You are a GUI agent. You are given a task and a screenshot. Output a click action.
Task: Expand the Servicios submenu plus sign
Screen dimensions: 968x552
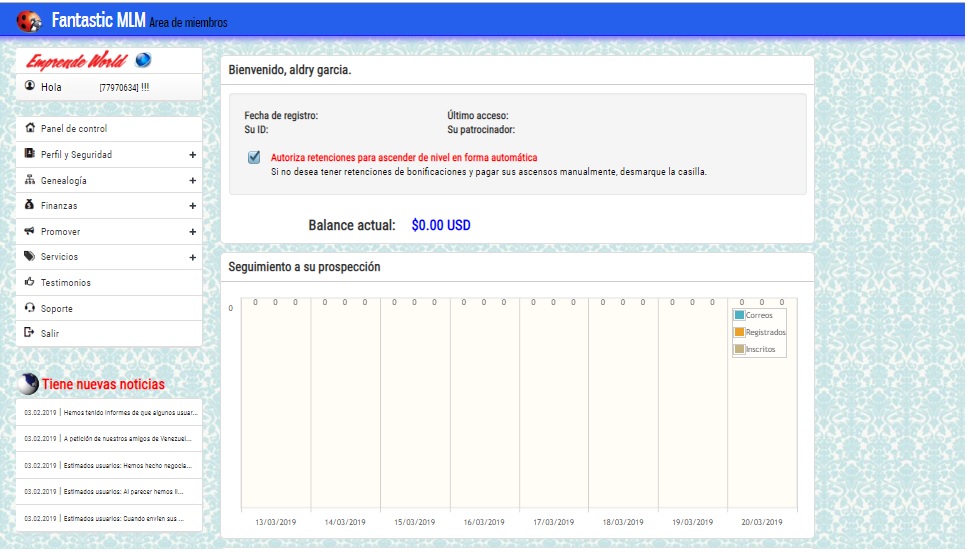[192, 258]
